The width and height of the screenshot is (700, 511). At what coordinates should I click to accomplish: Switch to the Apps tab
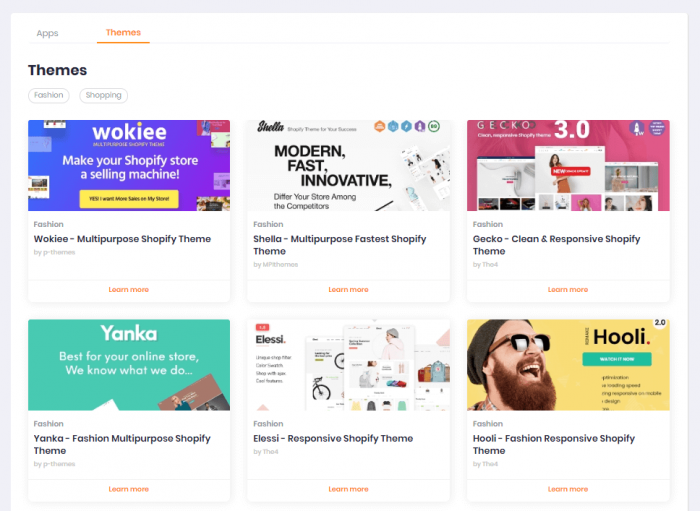(47, 33)
